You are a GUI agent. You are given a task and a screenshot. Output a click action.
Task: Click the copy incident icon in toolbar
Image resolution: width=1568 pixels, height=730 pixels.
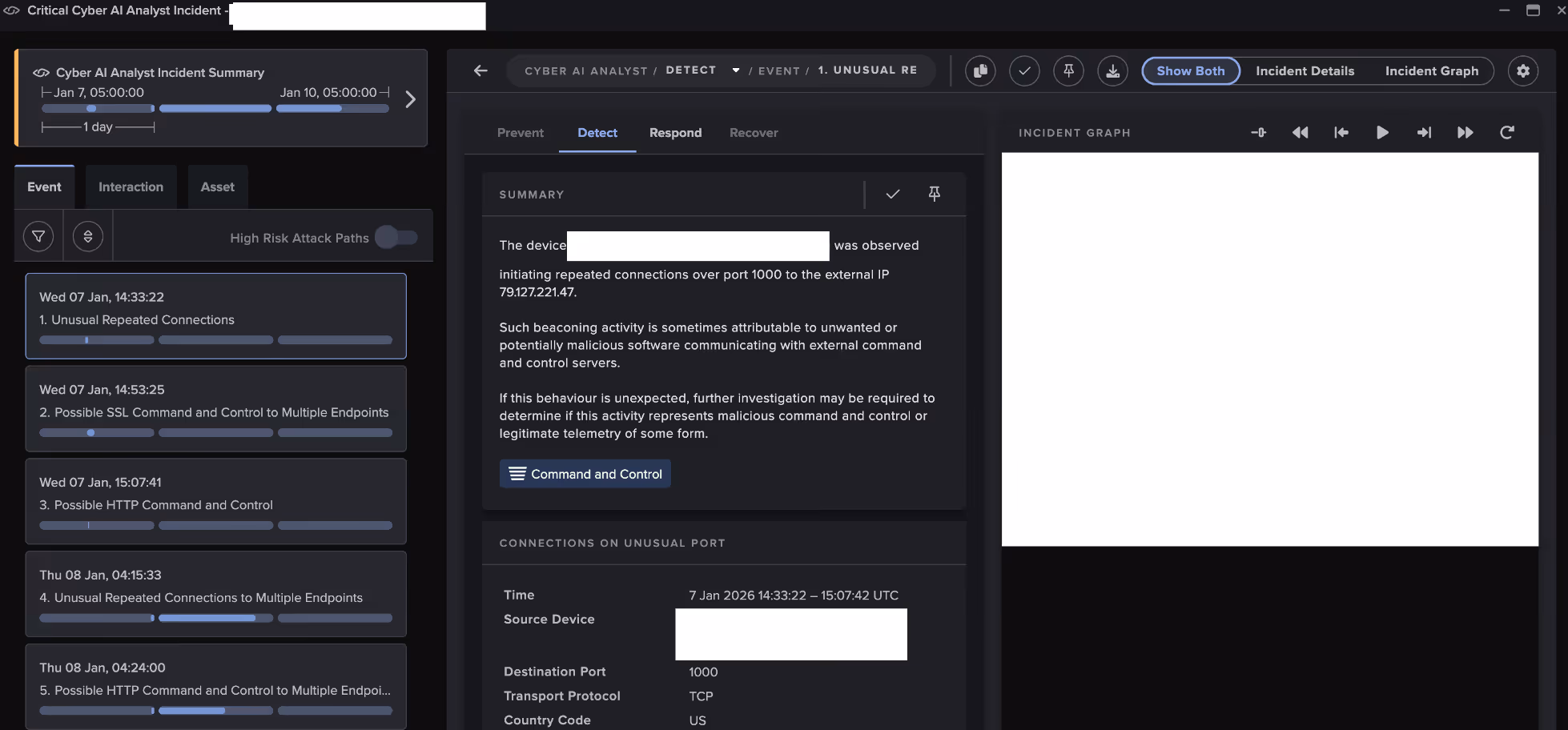click(x=980, y=71)
